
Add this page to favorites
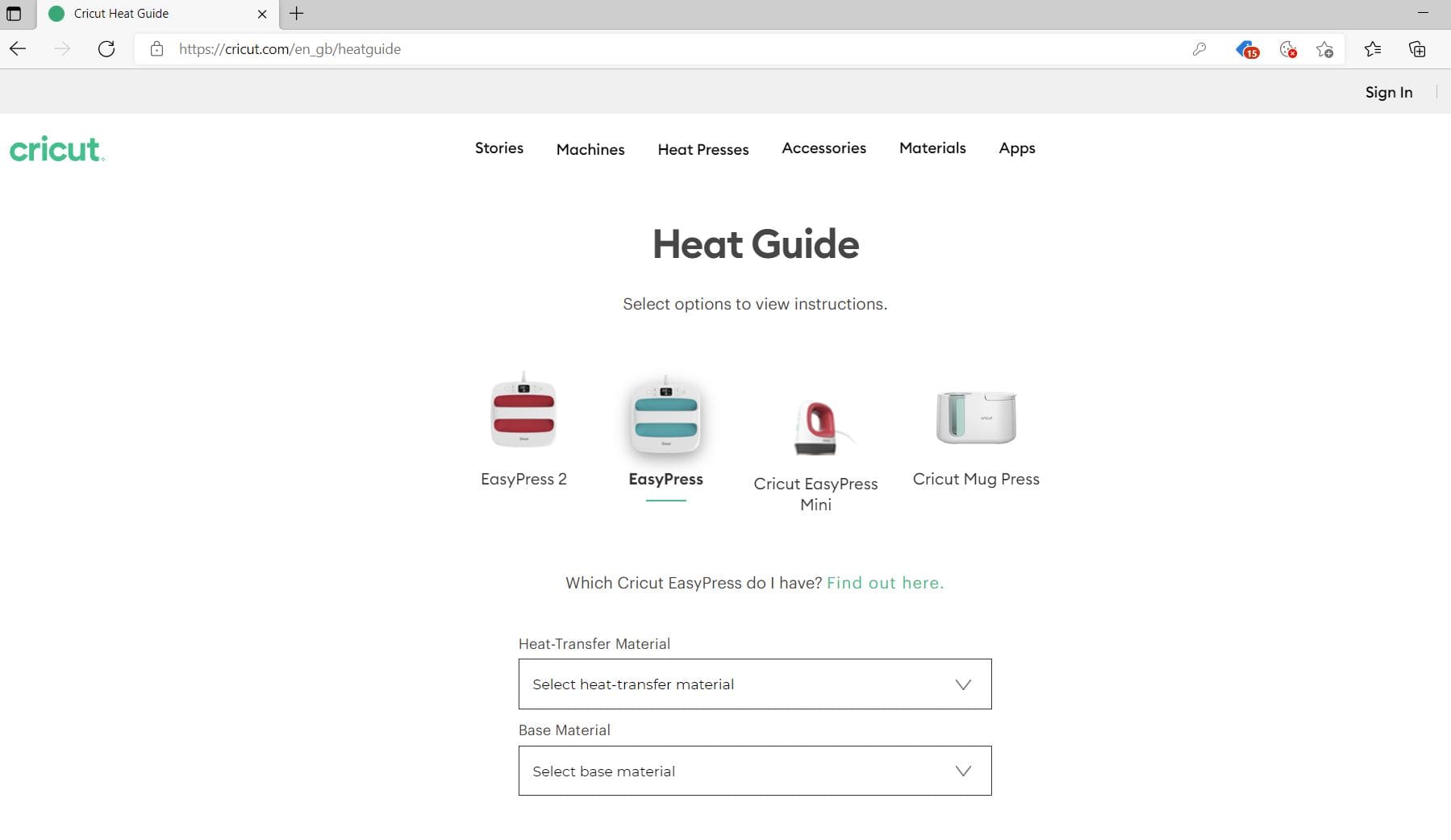1324,49
